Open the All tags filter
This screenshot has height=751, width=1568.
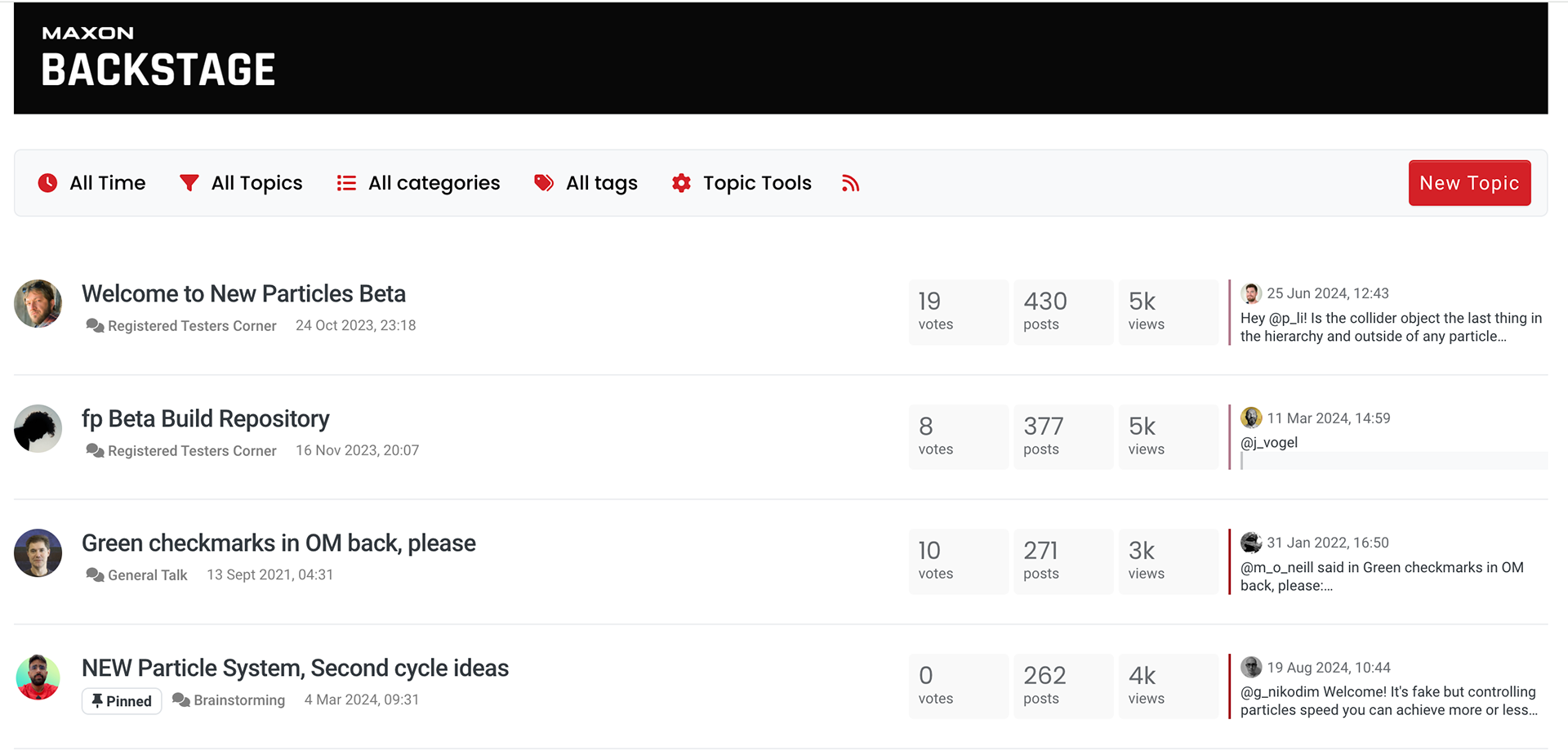coord(586,183)
